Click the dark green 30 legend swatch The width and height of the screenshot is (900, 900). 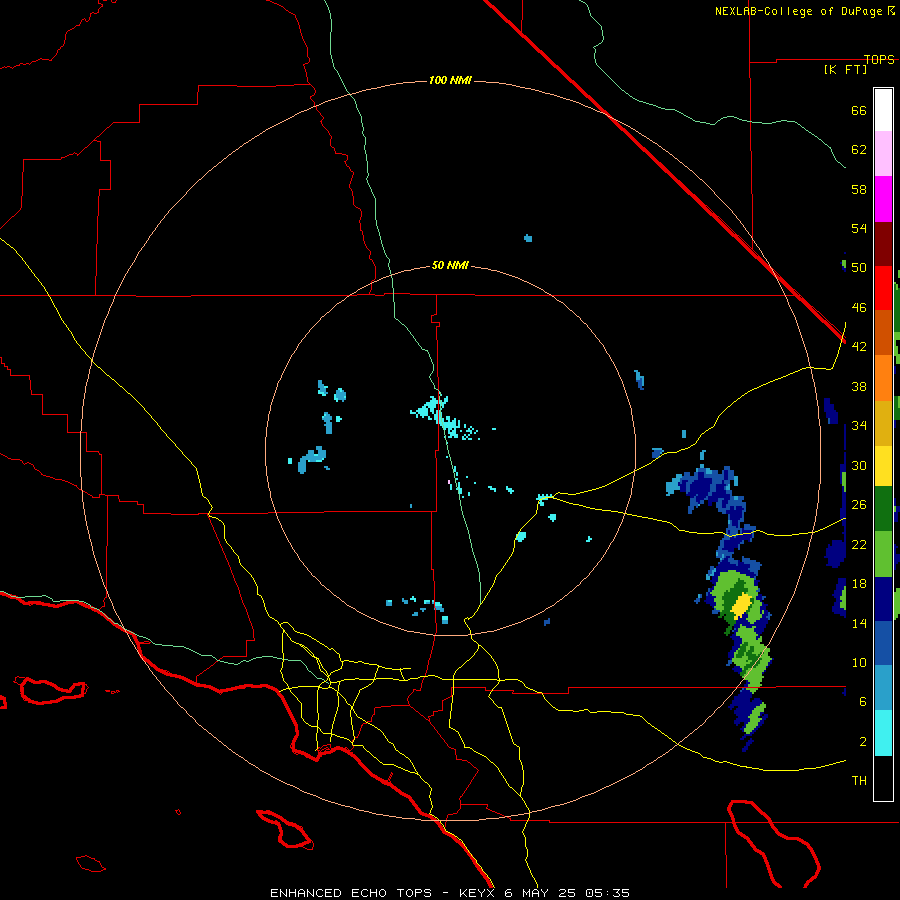(x=883, y=509)
